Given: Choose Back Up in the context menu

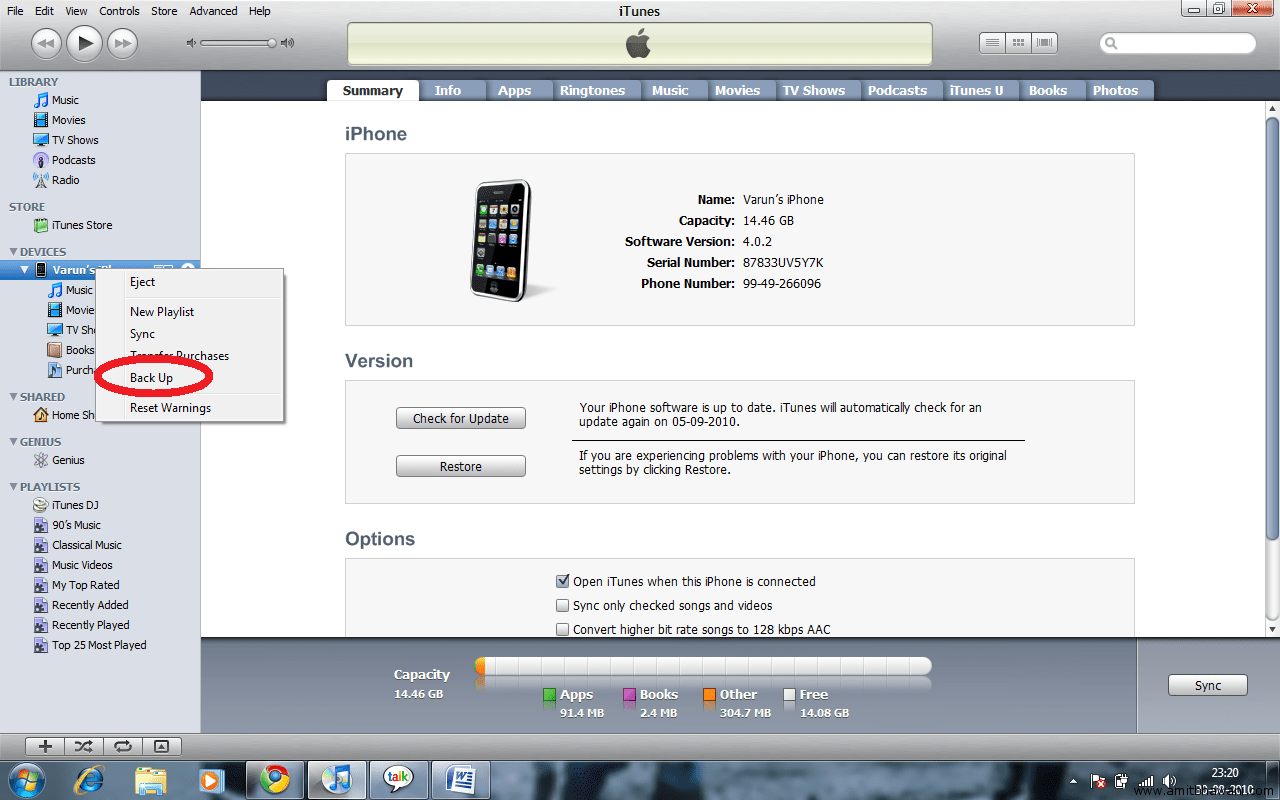Looking at the screenshot, I should (x=189, y=378).
